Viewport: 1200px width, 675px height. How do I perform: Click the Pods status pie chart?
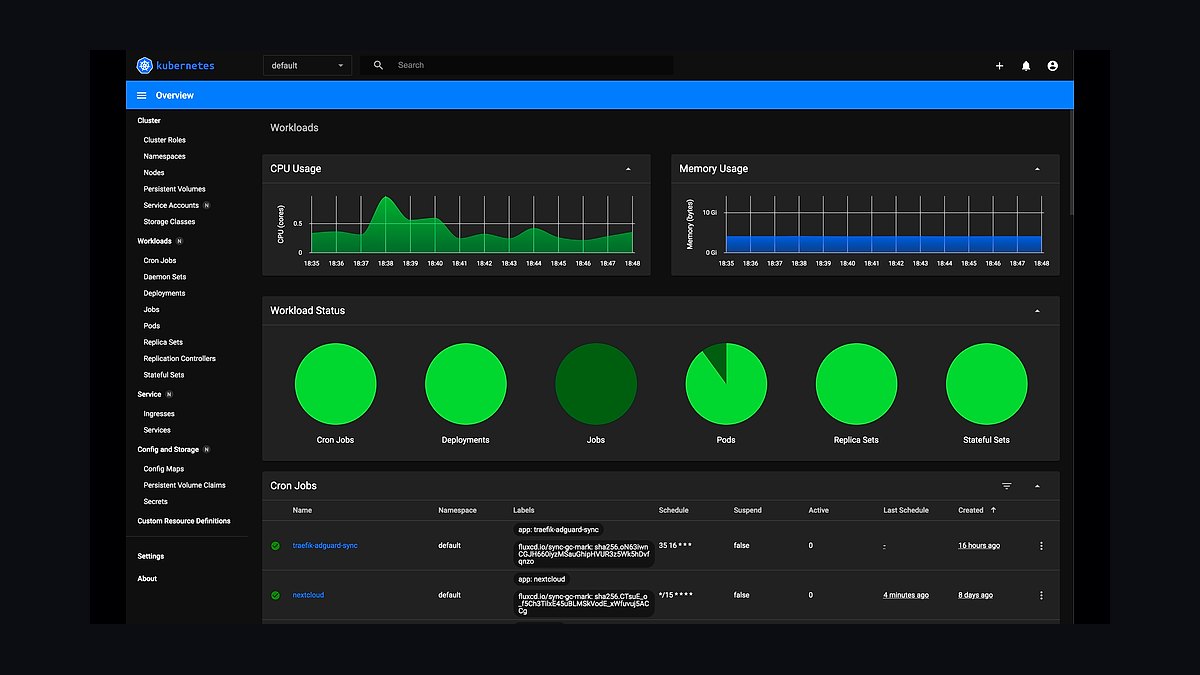tap(726, 385)
